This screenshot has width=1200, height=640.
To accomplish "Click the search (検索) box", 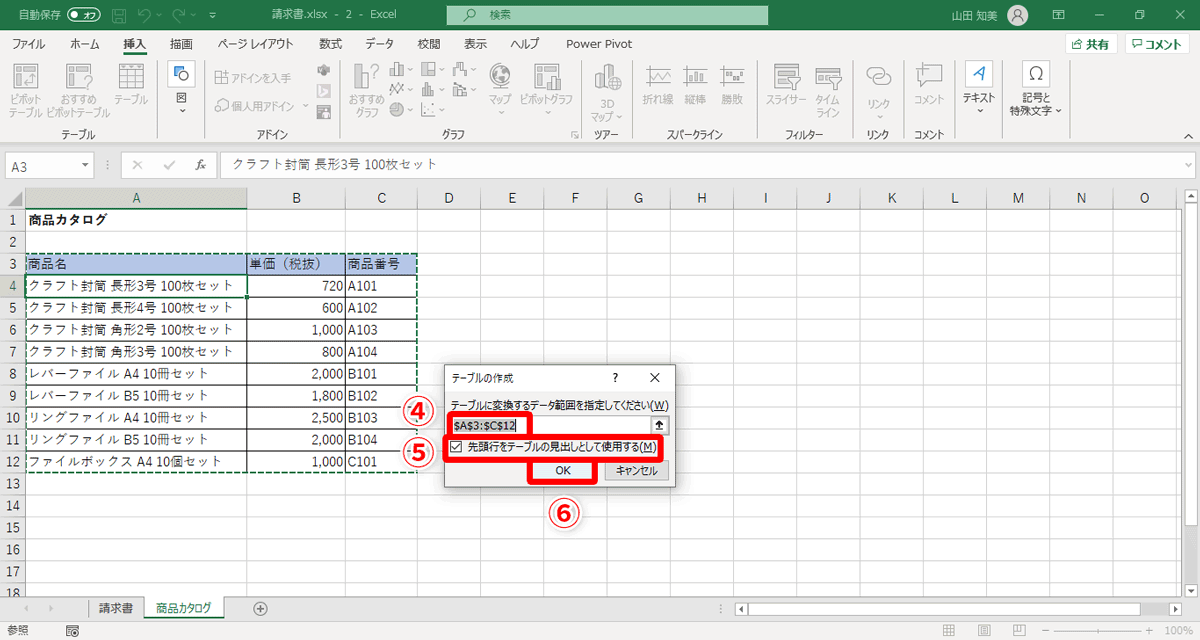I will pyautogui.click(x=608, y=15).
